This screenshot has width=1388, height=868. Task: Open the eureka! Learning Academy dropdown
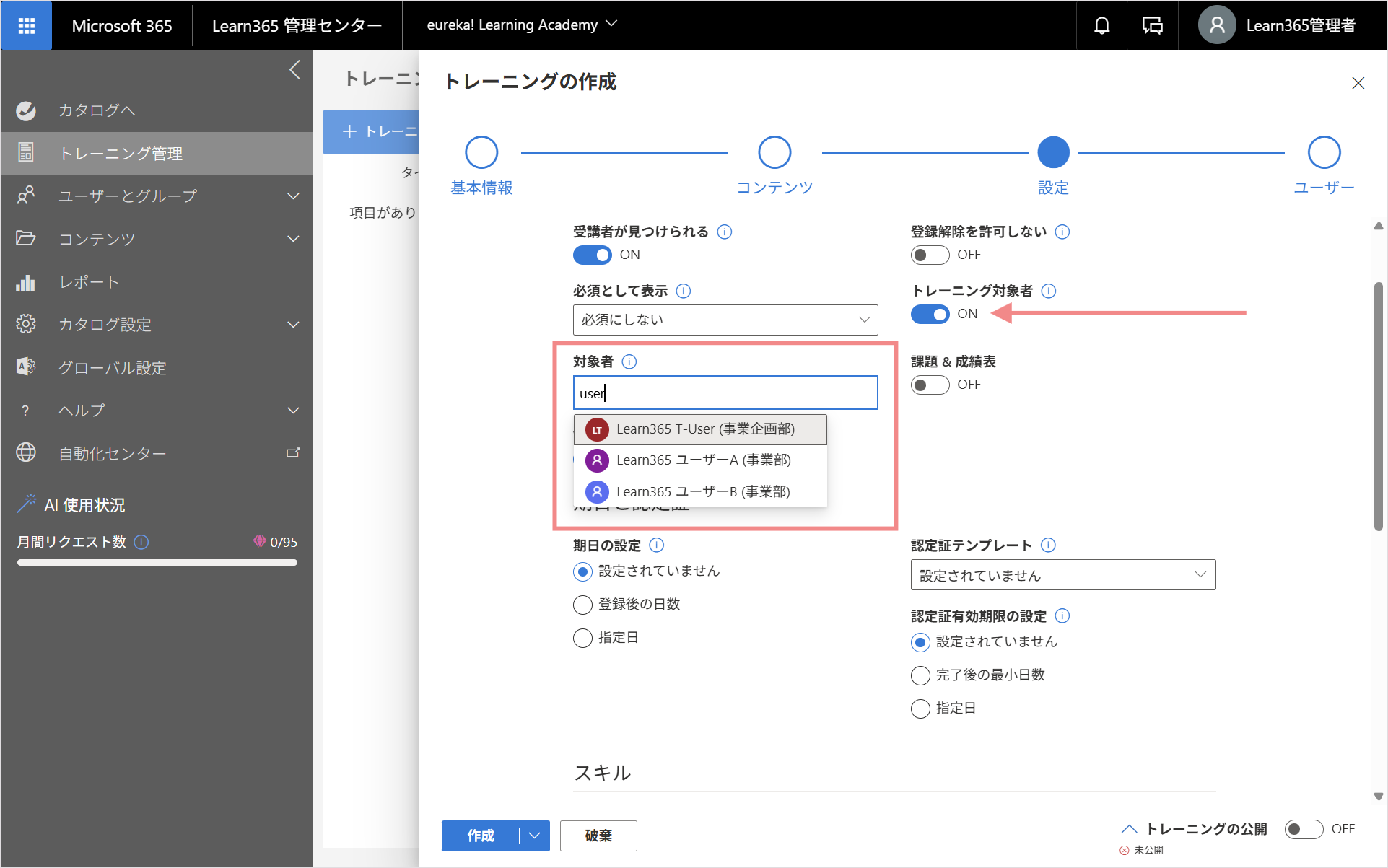[522, 25]
